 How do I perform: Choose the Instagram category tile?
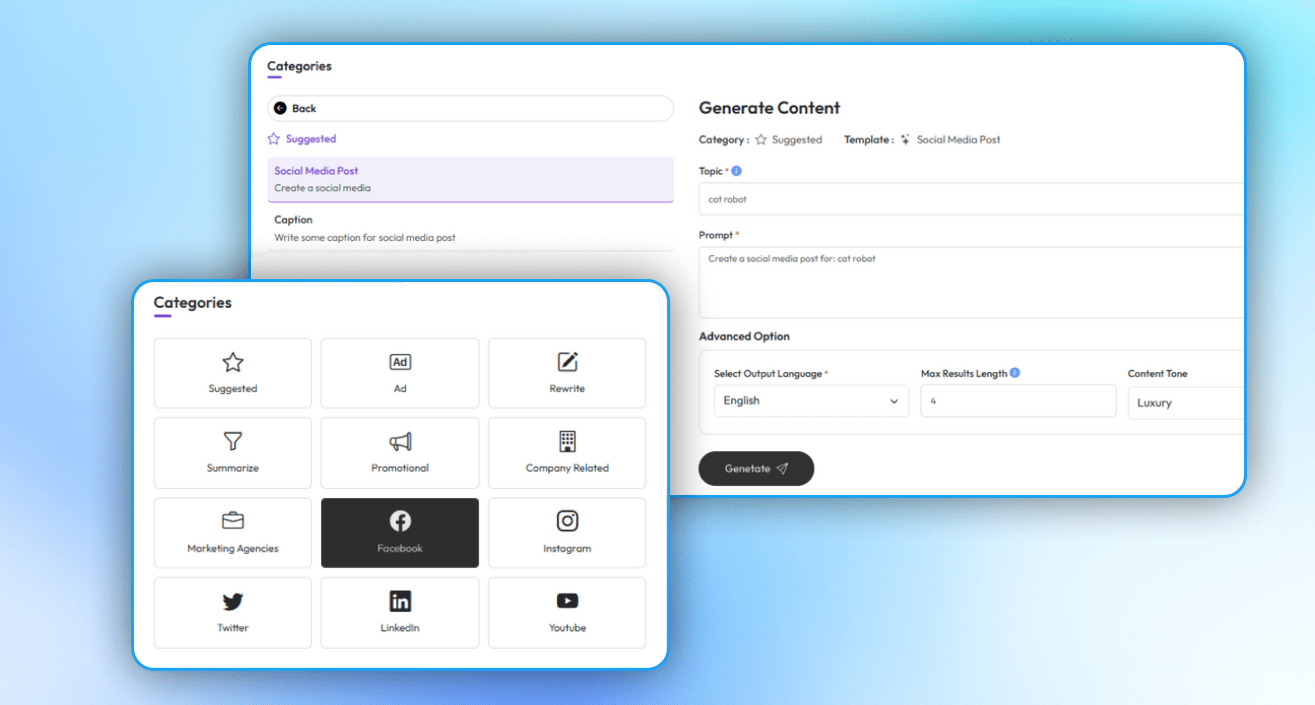567,533
